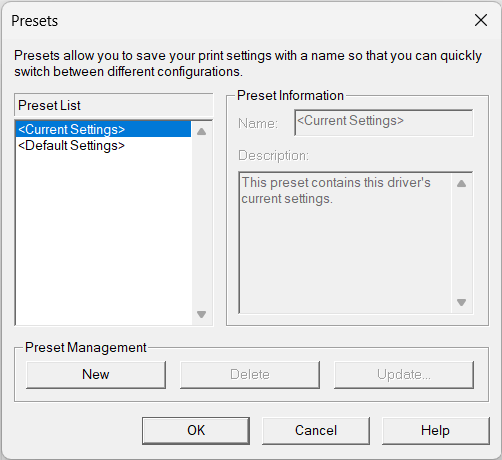
Task: Click the Preset List column header
Action: 113,105
